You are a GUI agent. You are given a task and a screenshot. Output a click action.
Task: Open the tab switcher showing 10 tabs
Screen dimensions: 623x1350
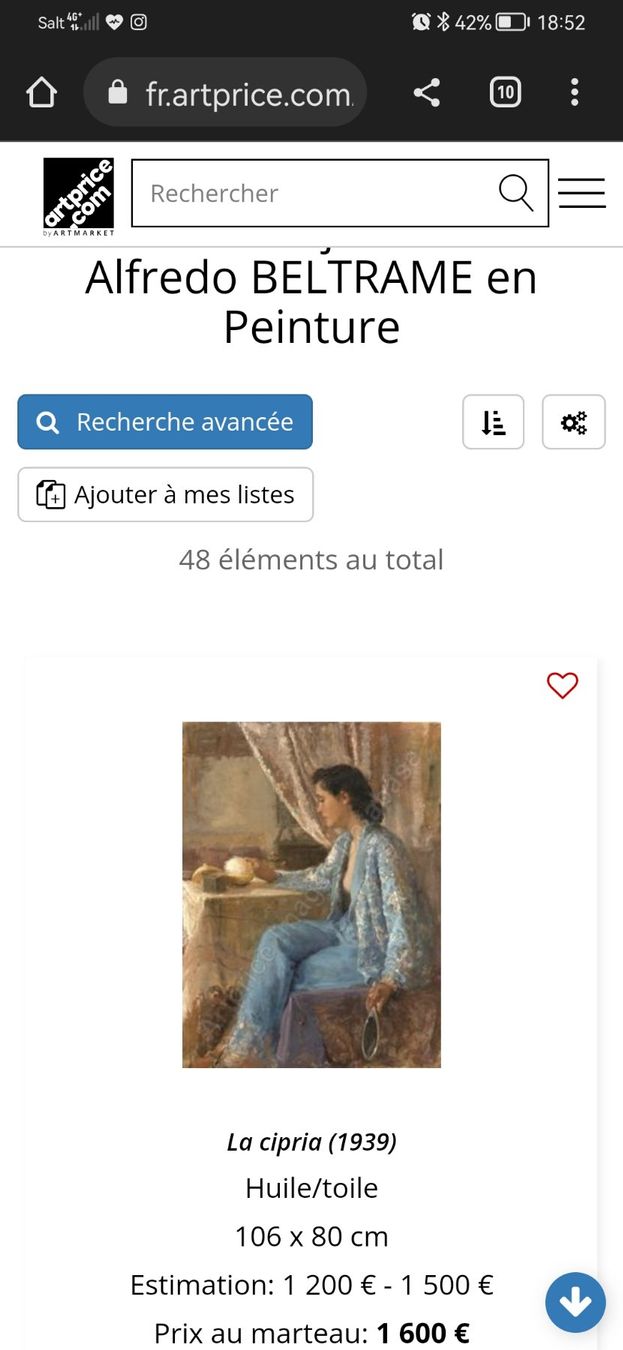(505, 93)
